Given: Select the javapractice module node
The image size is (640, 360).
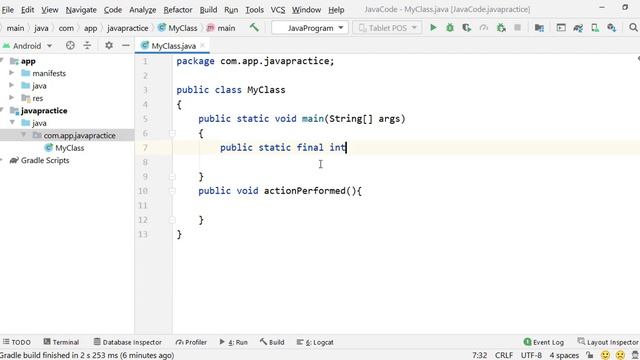Looking at the screenshot, I should 44,110.
